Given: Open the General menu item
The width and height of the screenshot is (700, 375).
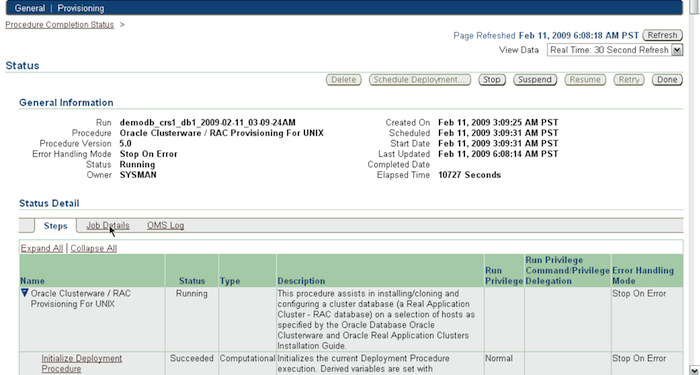Looking at the screenshot, I should (29, 8).
